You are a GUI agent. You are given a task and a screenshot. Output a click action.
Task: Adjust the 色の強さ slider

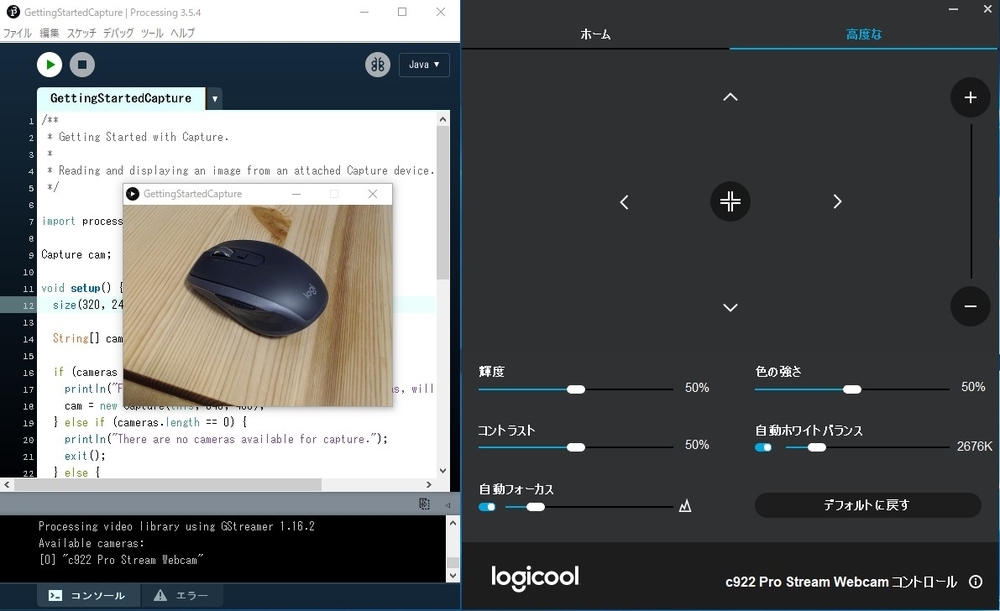click(852, 389)
